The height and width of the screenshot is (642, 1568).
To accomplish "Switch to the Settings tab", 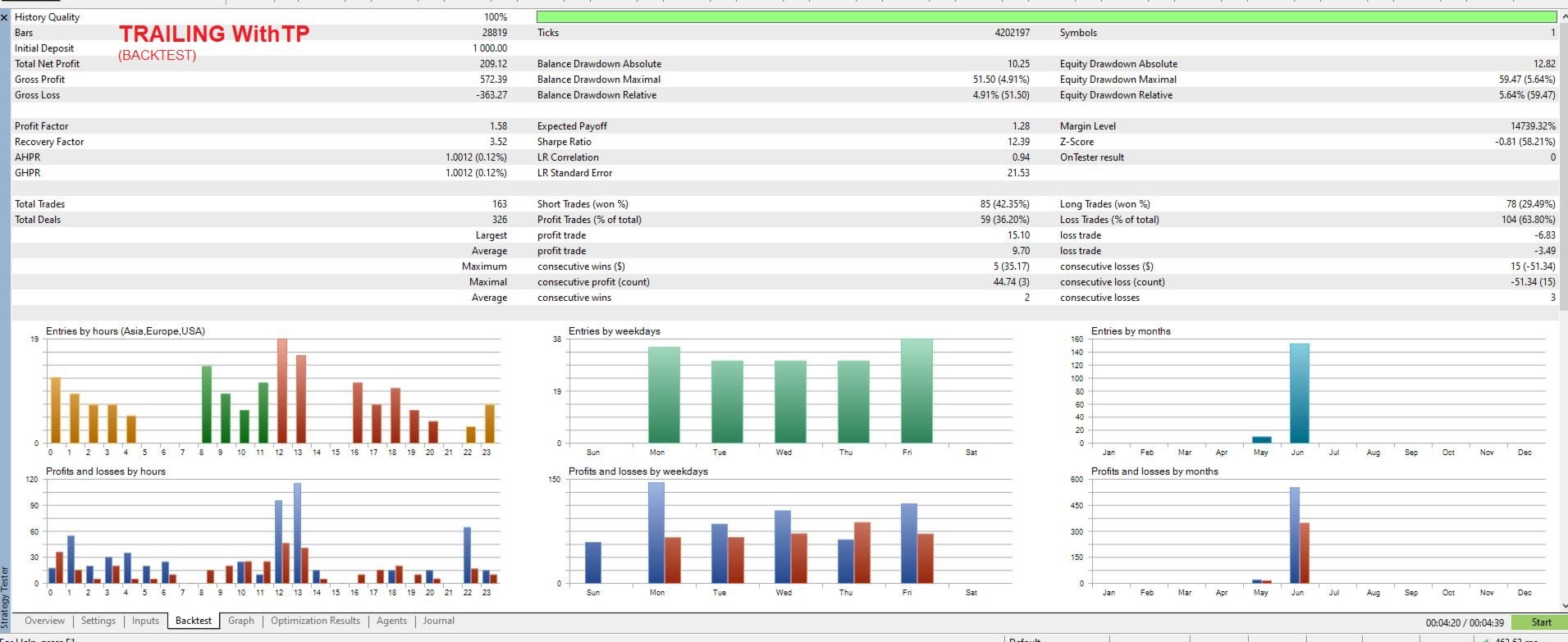I will pyautogui.click(x=98, y=621).
